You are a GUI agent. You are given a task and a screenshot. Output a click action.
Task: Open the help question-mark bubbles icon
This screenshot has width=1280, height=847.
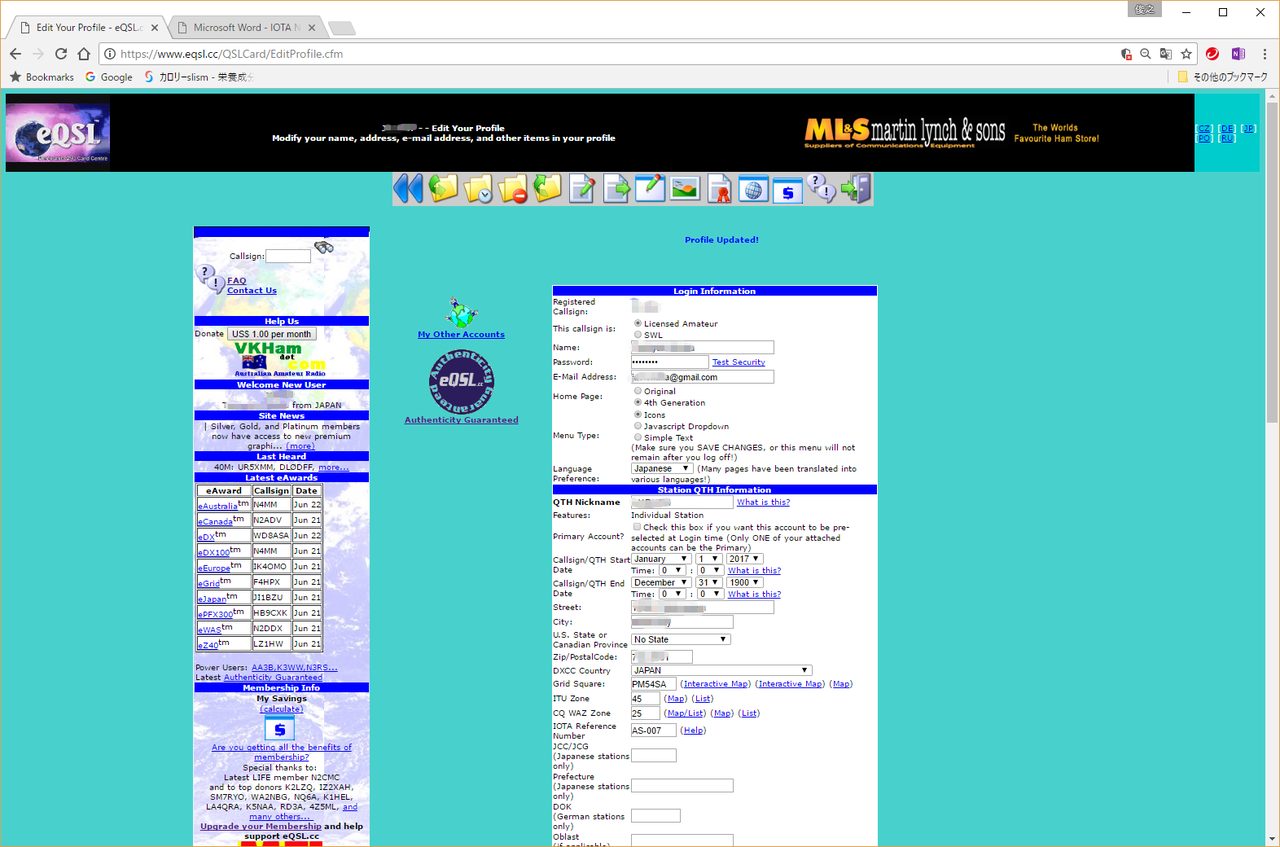coord(822,188)
